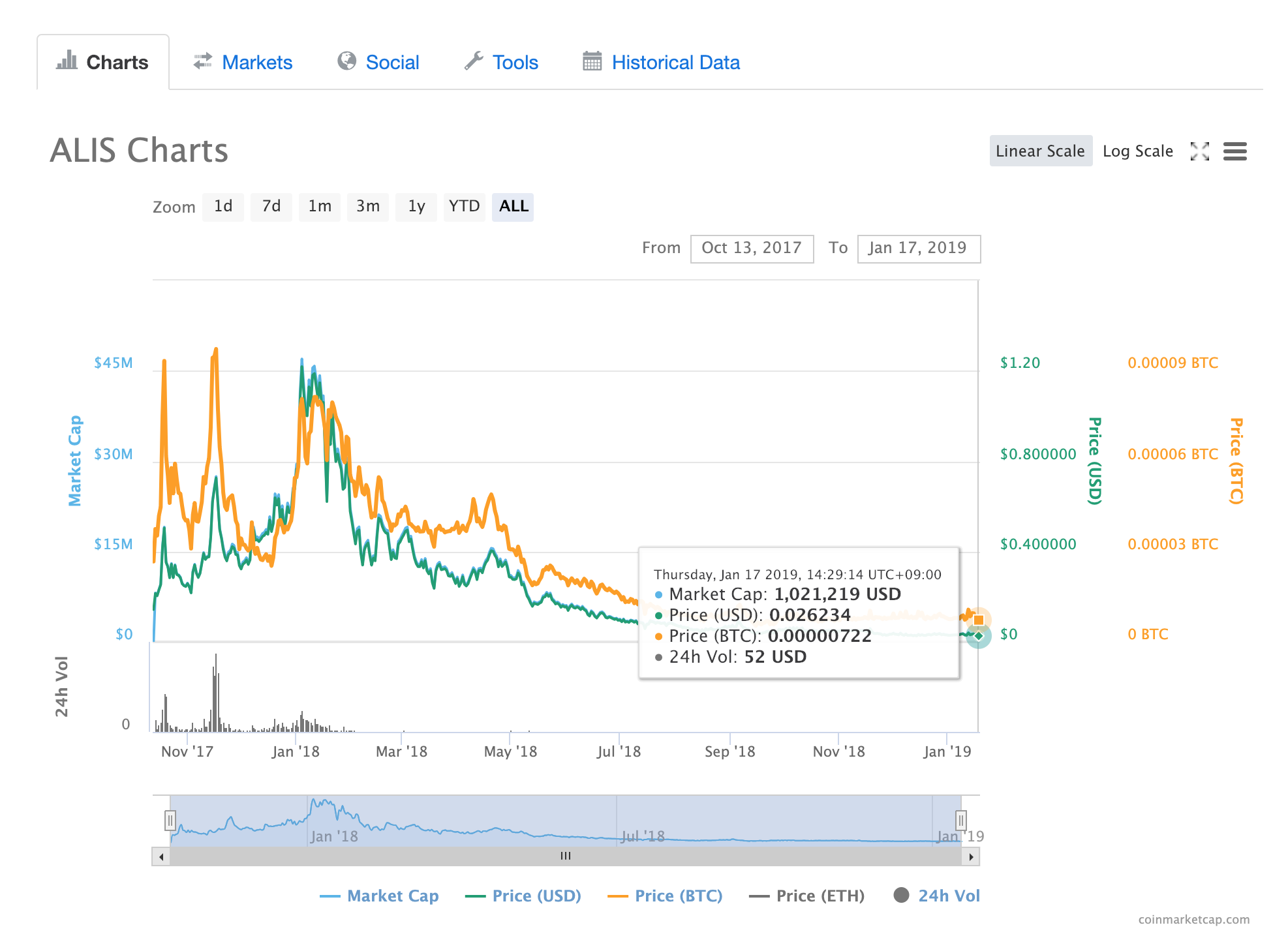The width and height of the screenshot is (1288, 938).
Task: Click the navigator scroll left arrow
Action: [x=161, y=856]
